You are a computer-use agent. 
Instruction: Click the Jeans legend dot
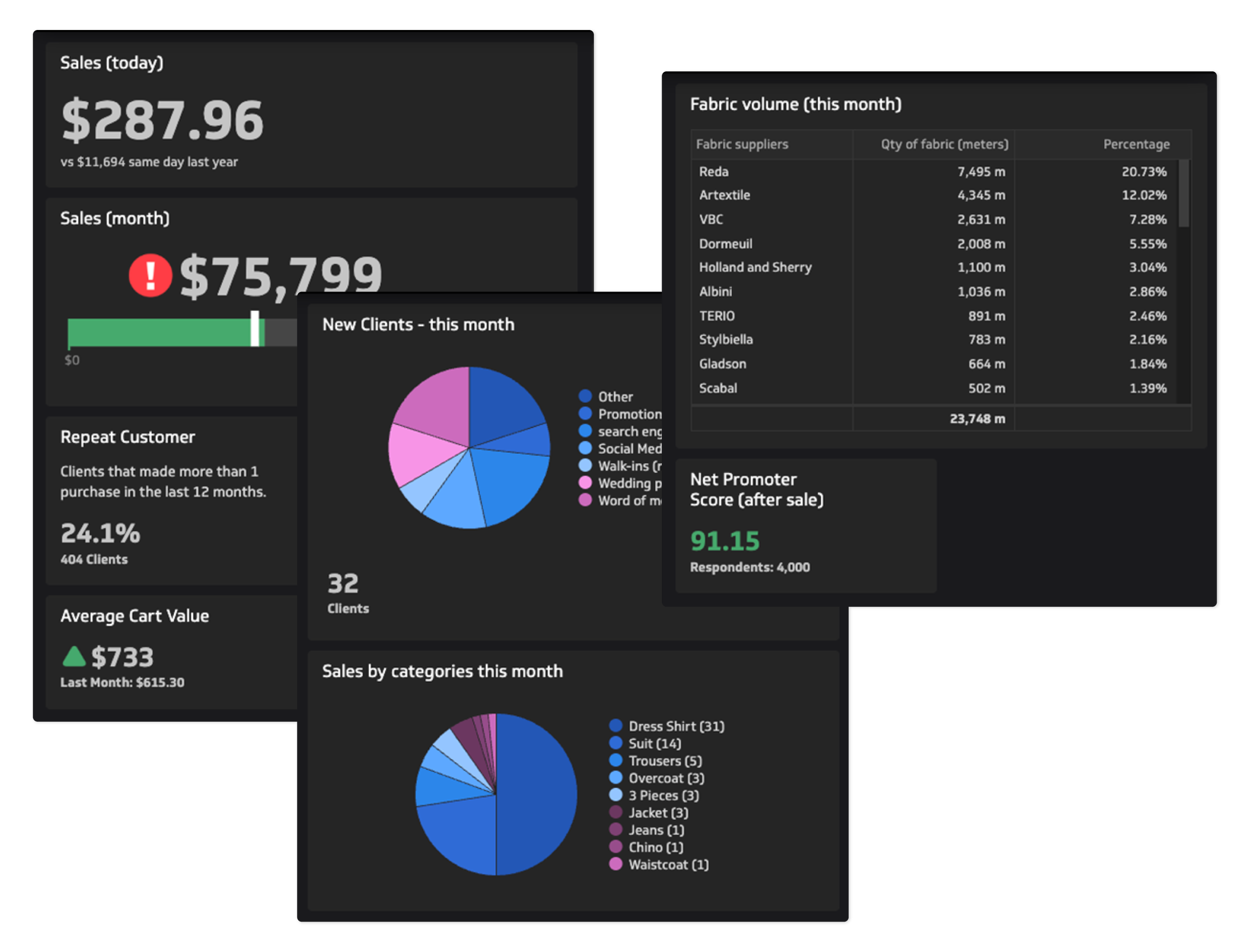click(616, 829)
